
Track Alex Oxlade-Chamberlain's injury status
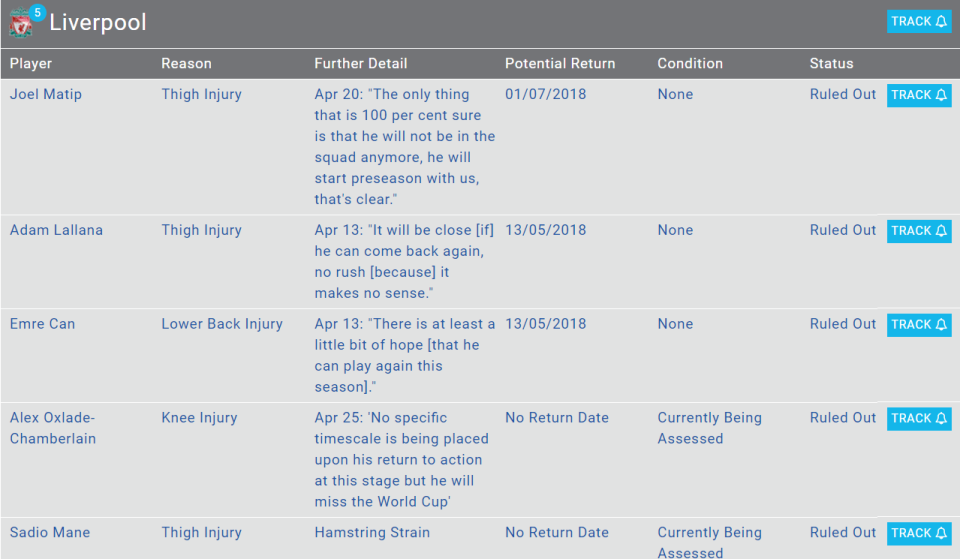point(919,418)
